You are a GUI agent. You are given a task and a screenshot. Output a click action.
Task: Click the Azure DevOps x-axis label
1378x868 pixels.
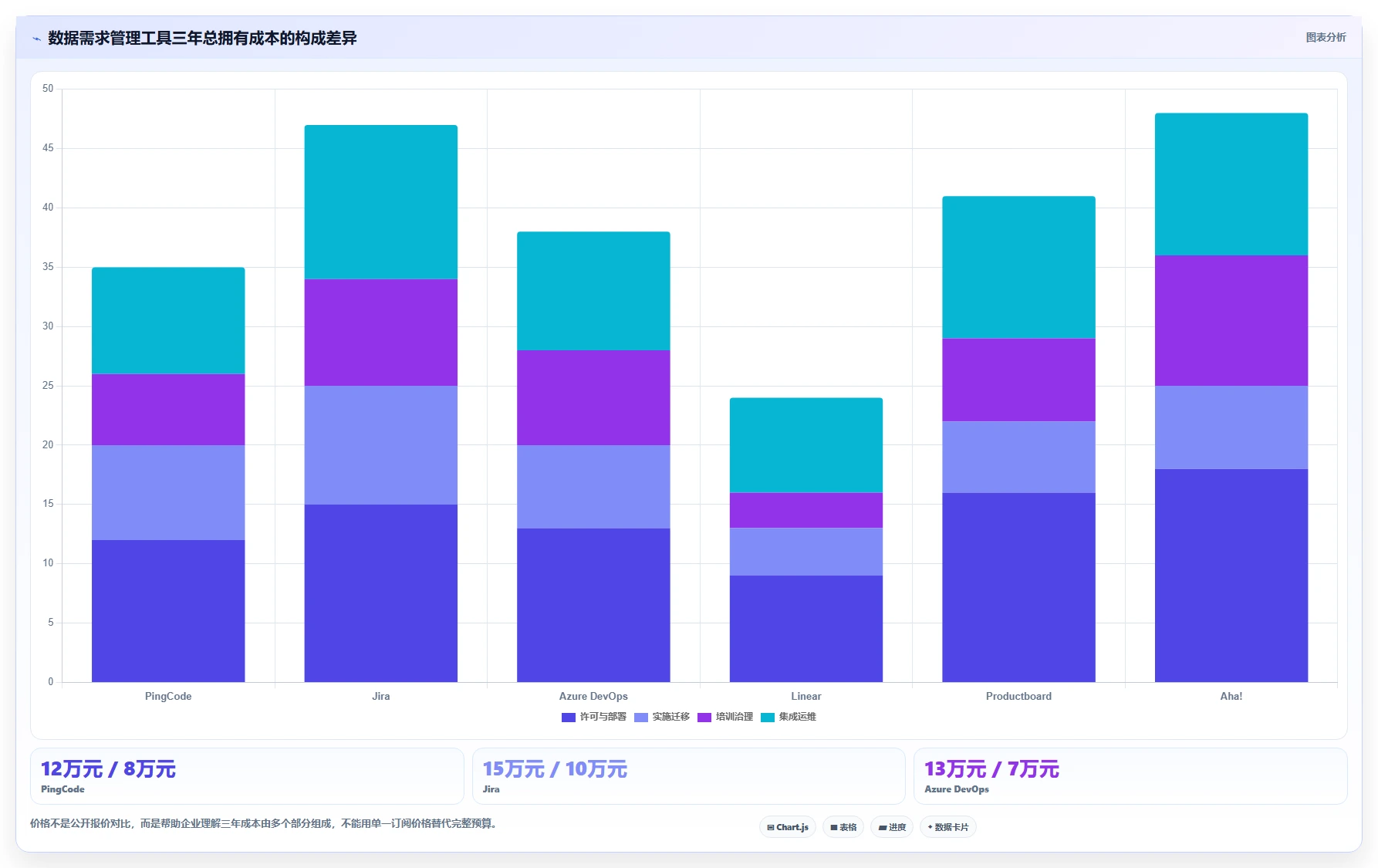(593, 696)
